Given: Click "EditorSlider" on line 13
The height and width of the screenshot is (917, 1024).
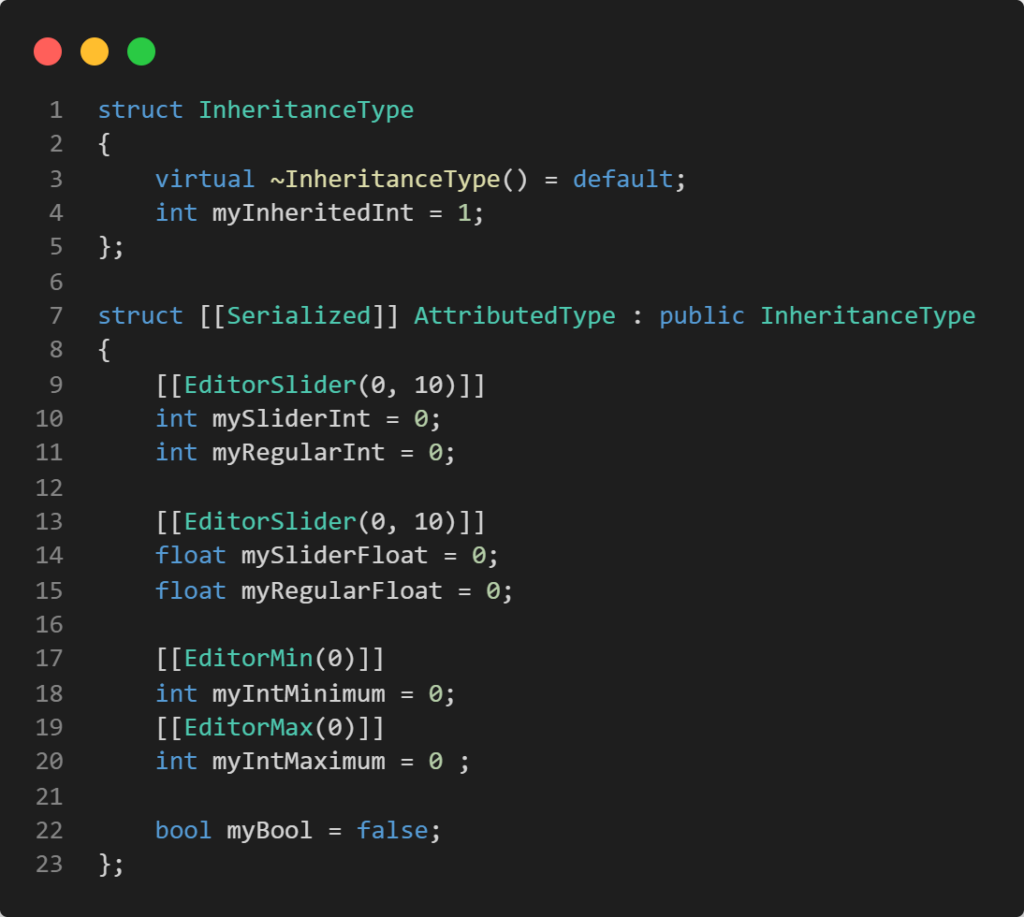Looking at the screenshot, I should [270, 521].
